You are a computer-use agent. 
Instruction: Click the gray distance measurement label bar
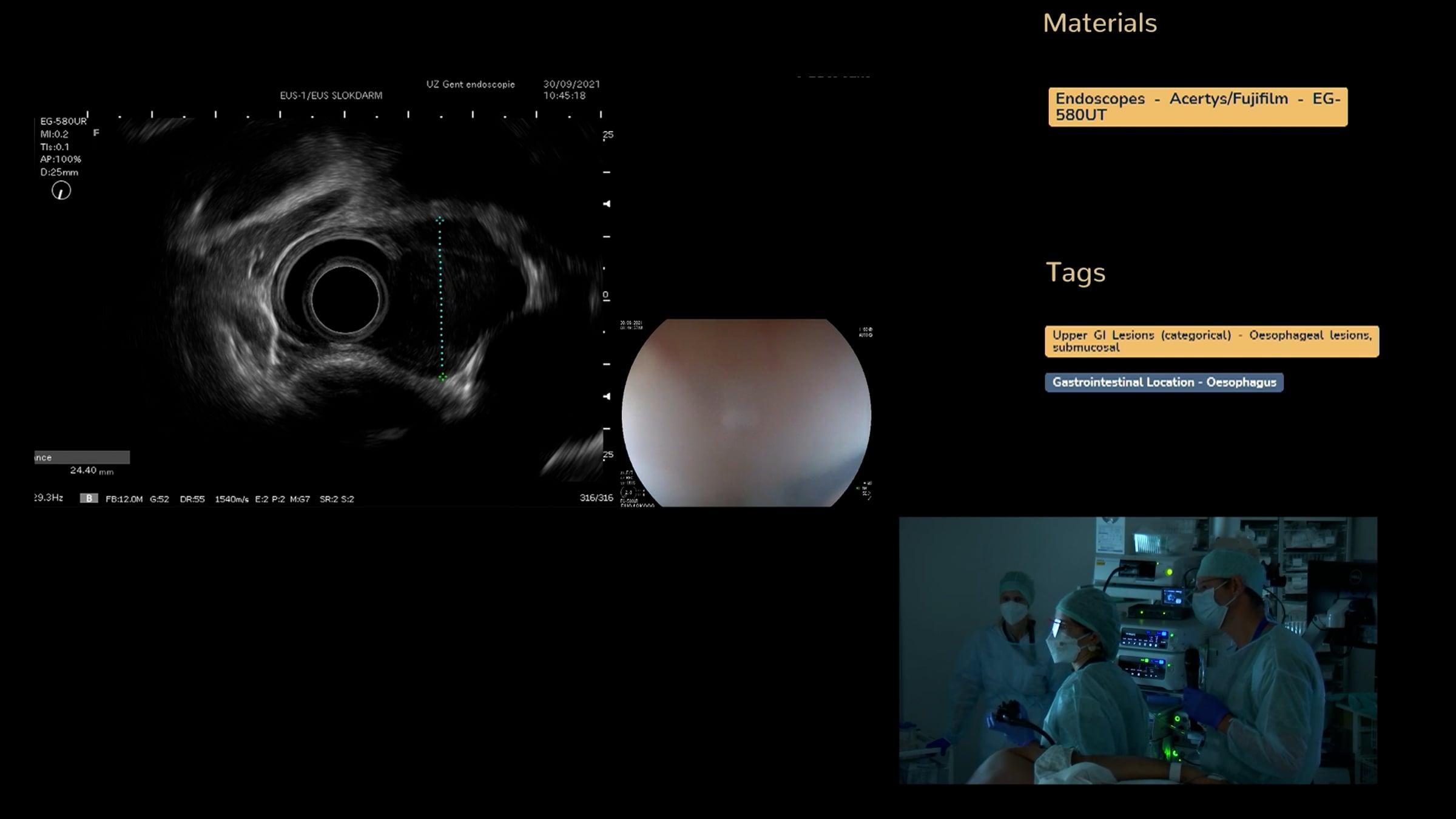(82, 457)
